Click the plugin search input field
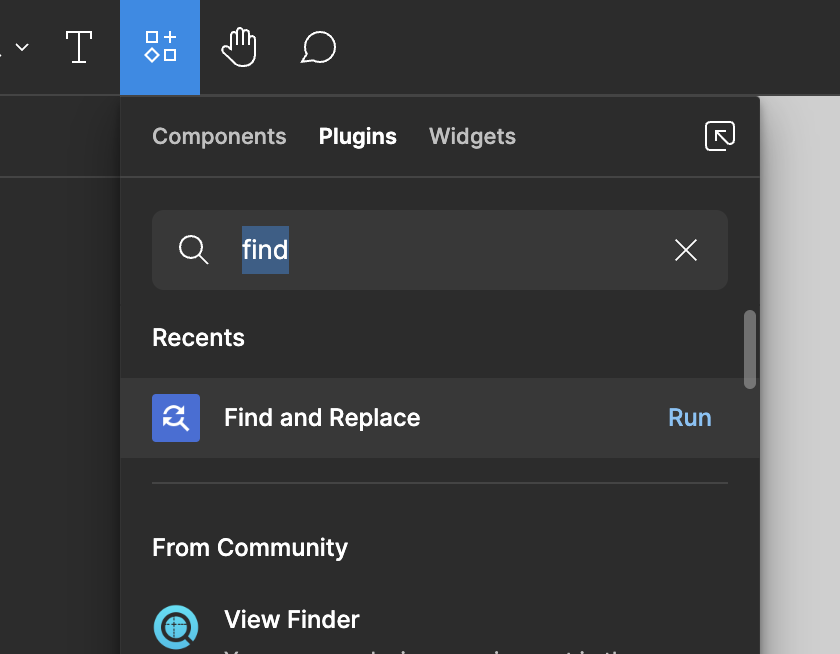The width and height of the screenshot is (840, 654). pyautogui.click(x=440, y=250)
